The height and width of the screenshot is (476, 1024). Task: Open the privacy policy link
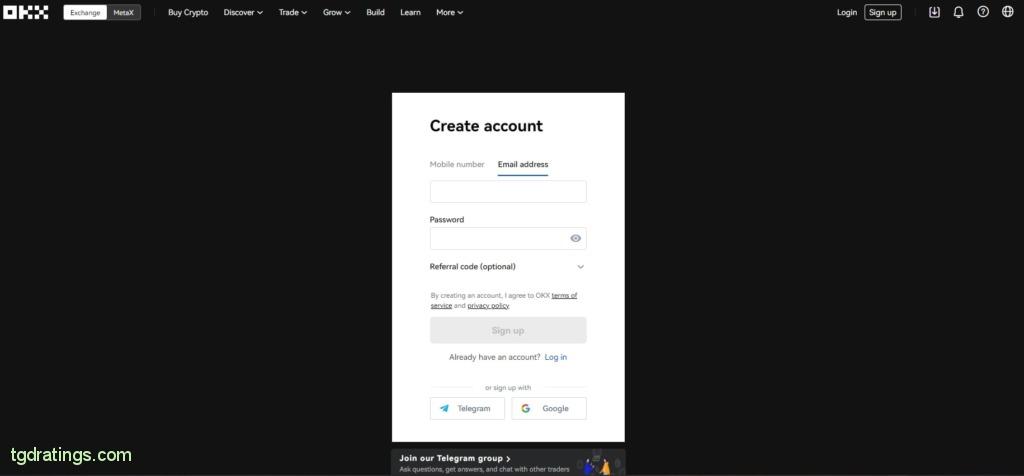(x=488, y=306)
